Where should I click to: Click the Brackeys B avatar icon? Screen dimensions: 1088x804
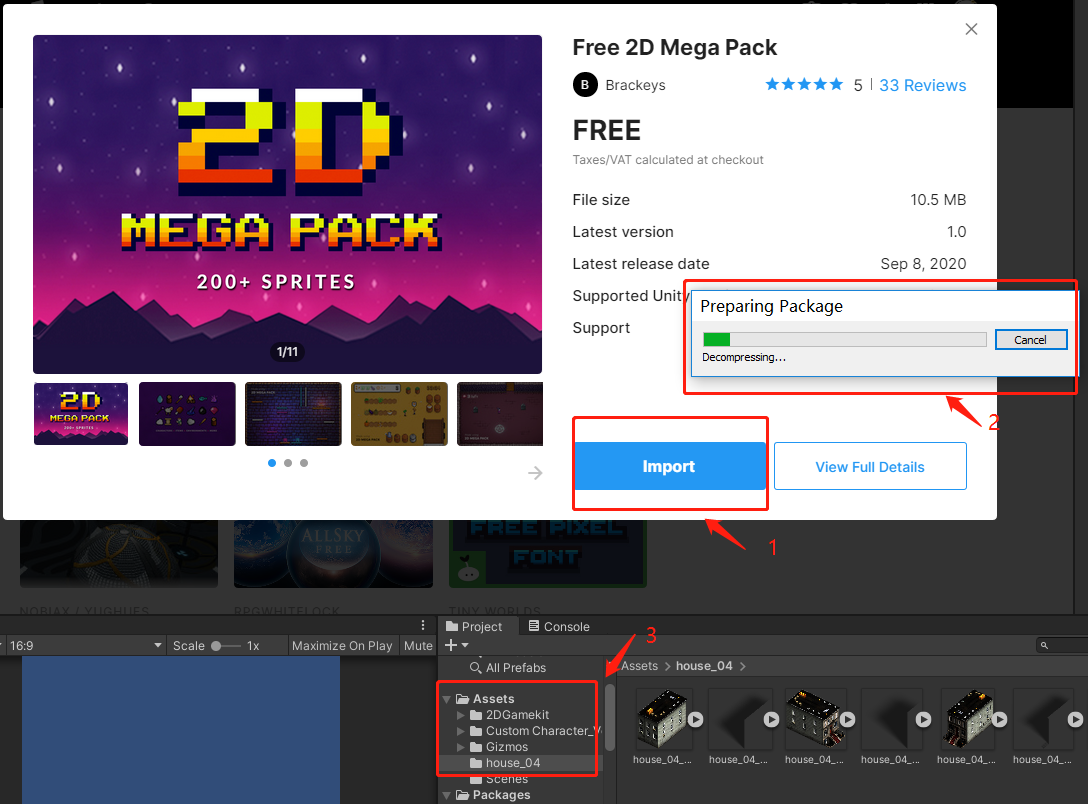[x=585, y=85]
